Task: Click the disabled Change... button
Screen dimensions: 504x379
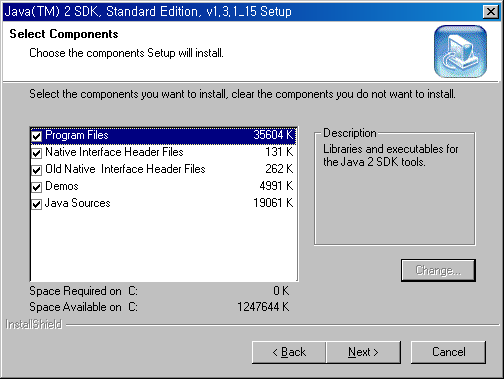Action: [438, 270]
